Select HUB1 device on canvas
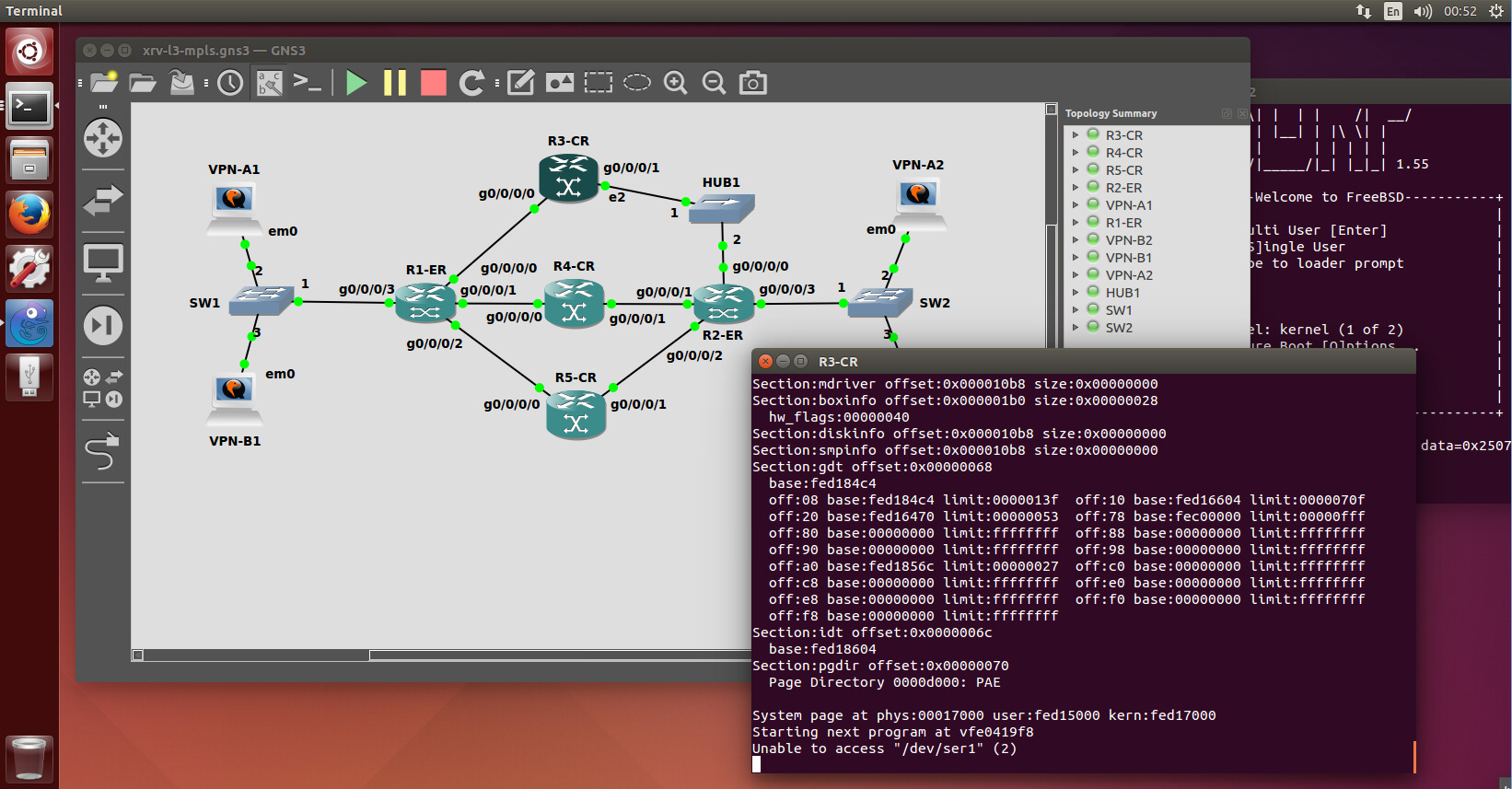1512x789 pixels. coord(722,208)
